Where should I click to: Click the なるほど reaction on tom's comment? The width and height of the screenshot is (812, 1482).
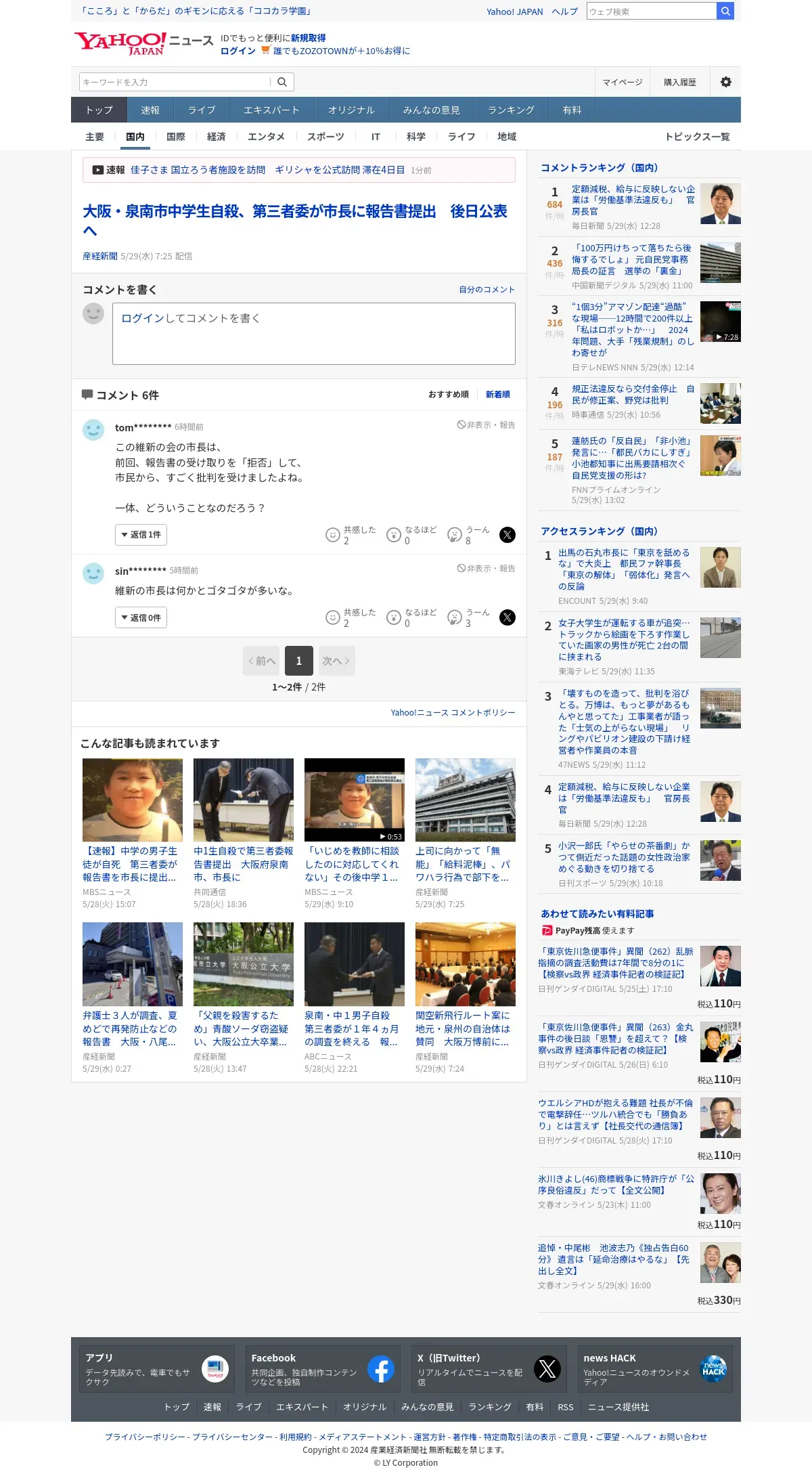pos(411,535)
